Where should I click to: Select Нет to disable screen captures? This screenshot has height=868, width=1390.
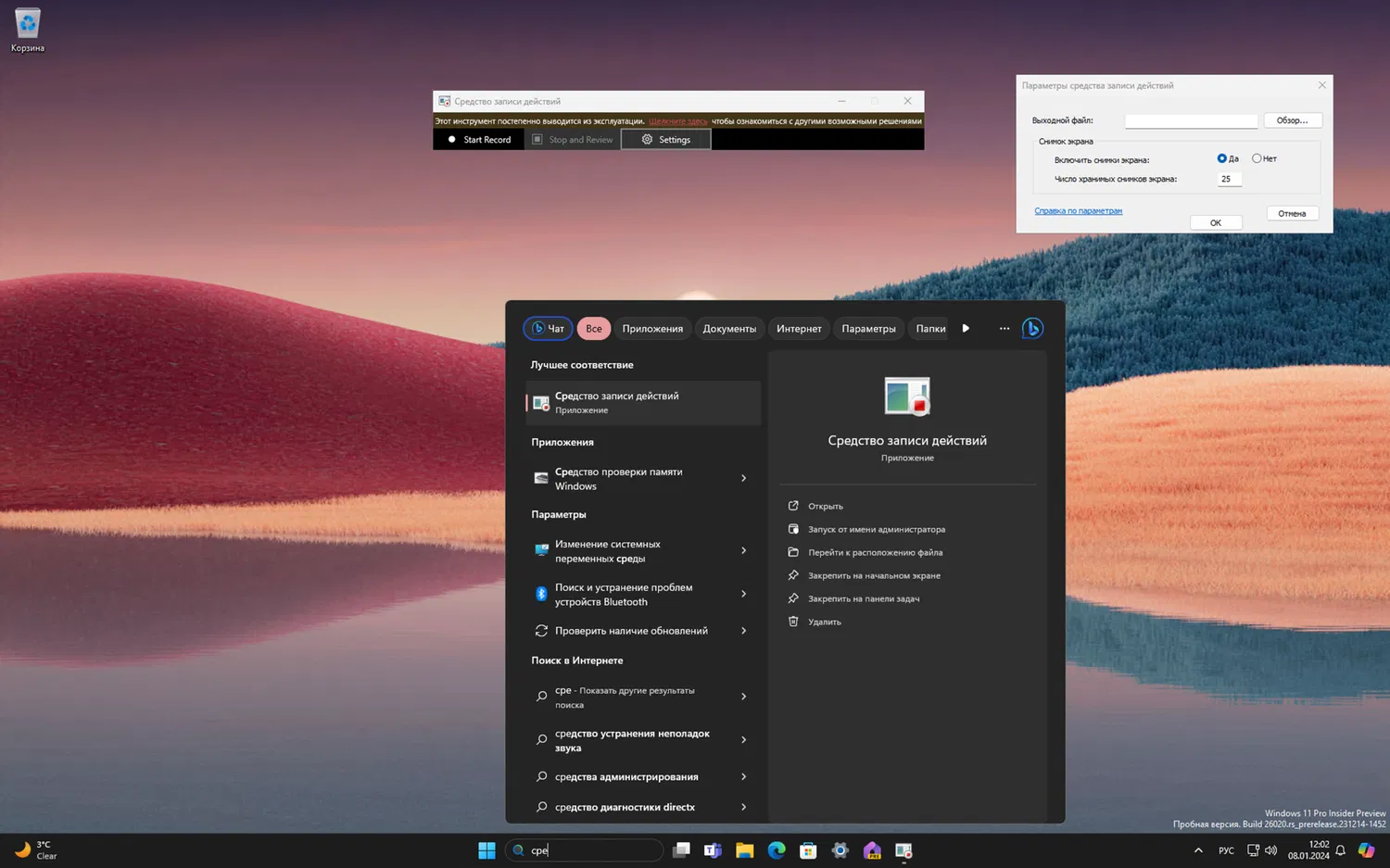pyautogui.click(x=1257, y=158)
